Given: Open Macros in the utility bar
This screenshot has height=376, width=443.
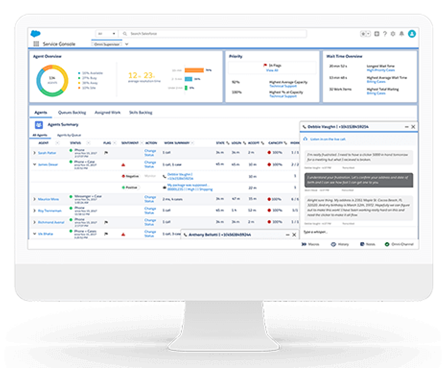Looking at the screenshot, I should point(310,244).
